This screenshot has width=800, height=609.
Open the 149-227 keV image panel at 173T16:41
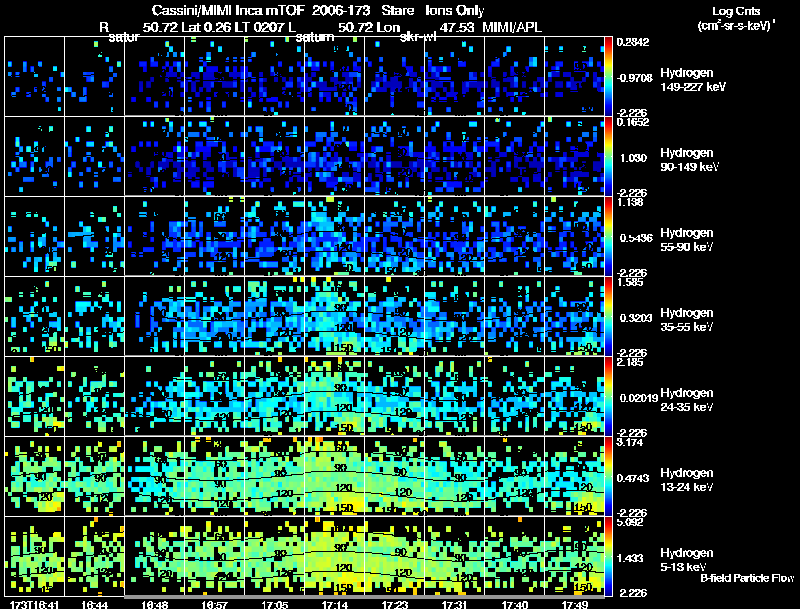click(34, 76)
